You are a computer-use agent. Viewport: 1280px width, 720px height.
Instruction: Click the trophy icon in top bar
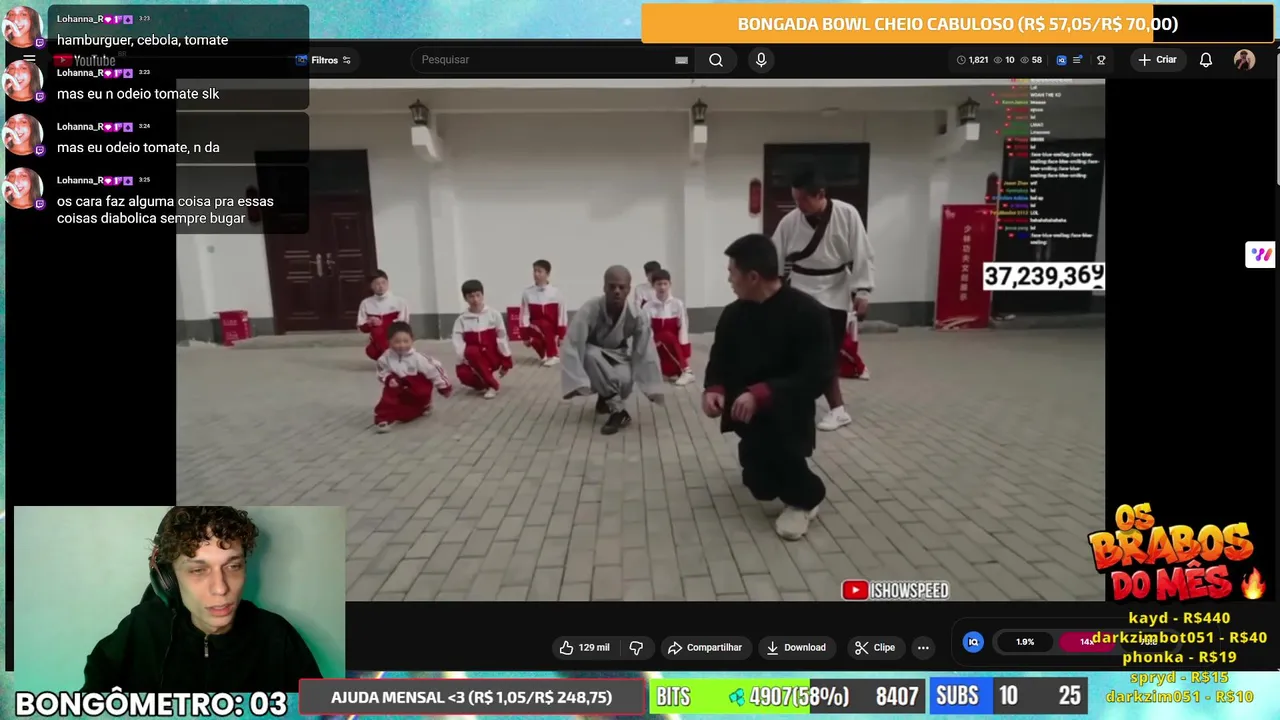1101,60
